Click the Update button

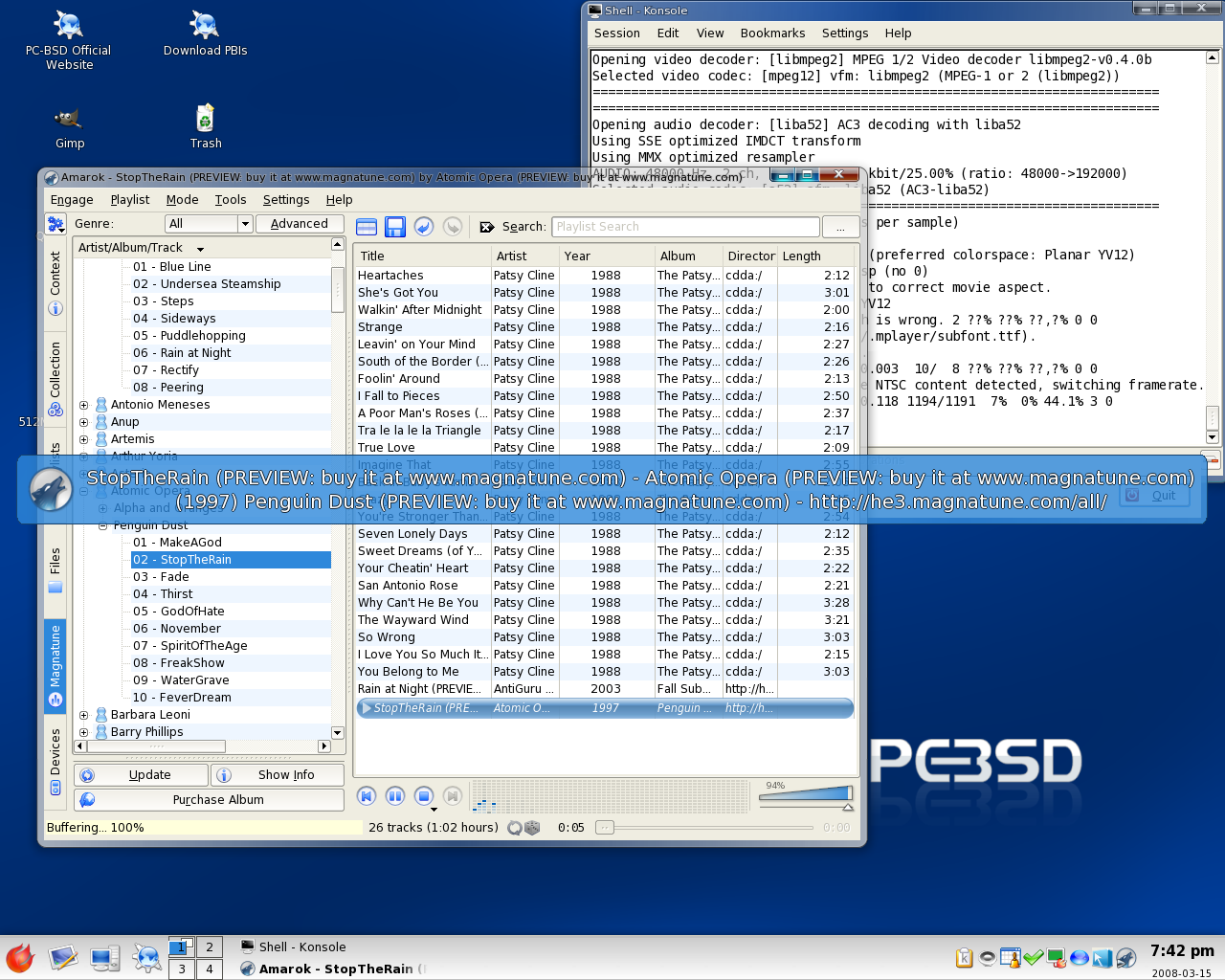(143, 775)
